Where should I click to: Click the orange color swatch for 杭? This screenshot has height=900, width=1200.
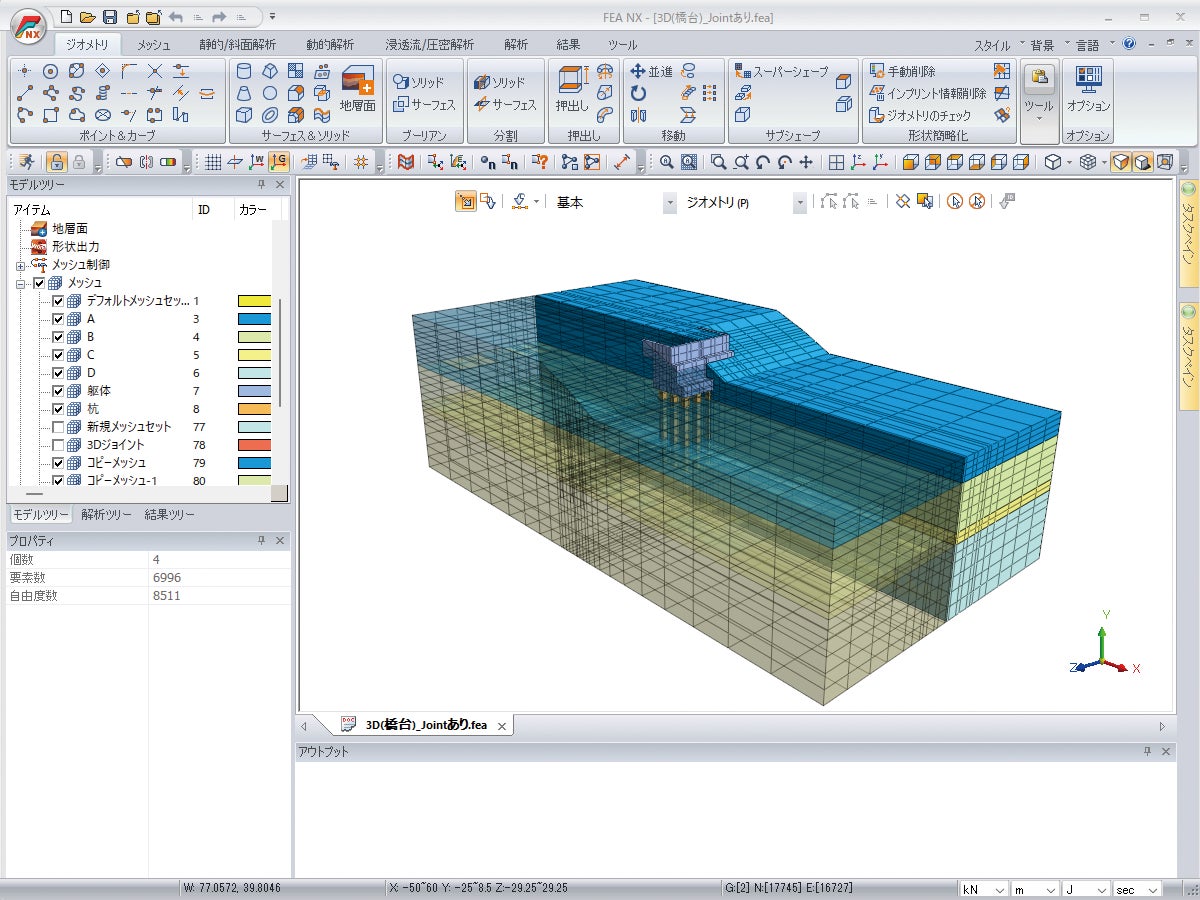click(254, 409)
